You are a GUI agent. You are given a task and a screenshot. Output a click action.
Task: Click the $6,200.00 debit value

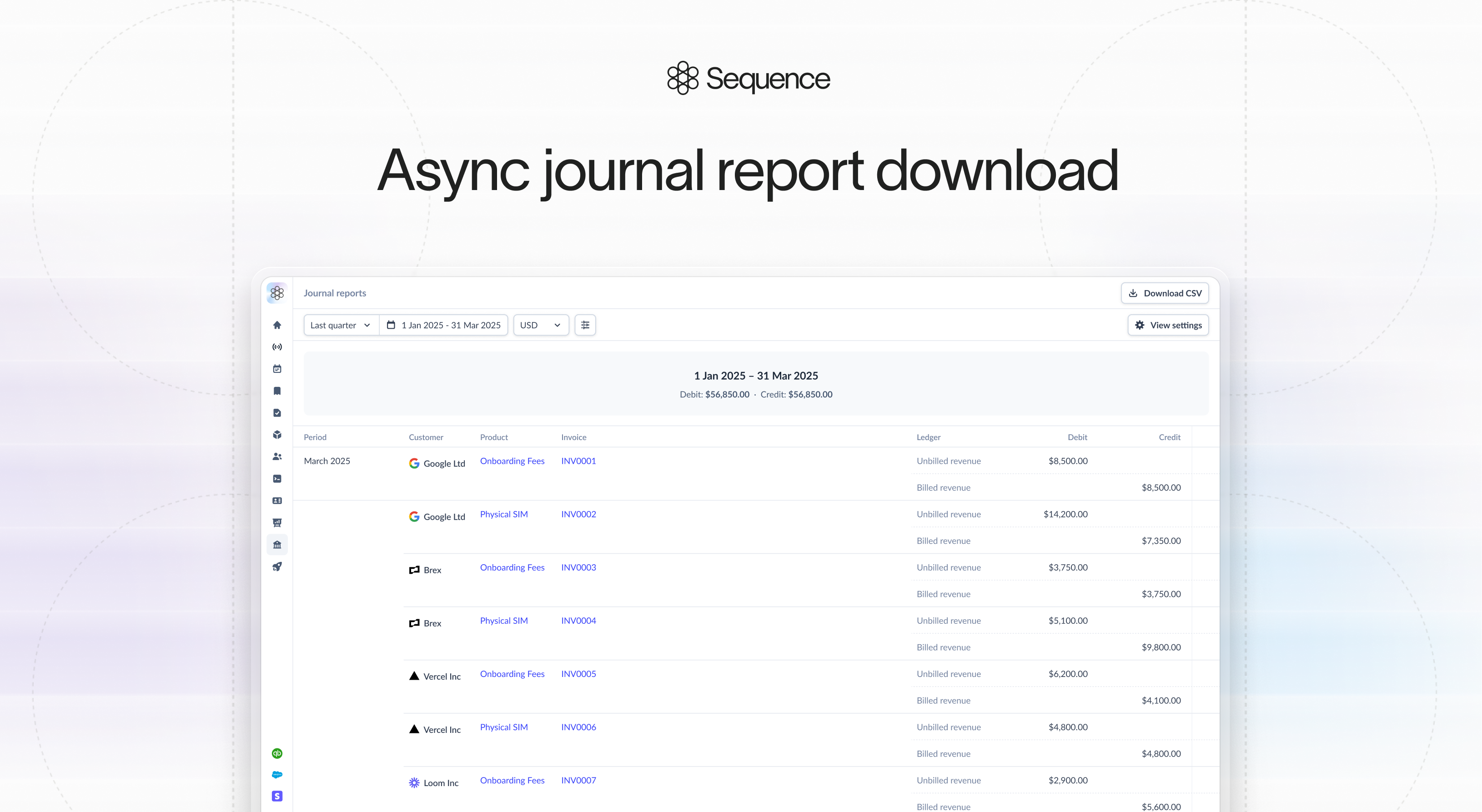pos(1068,673)
